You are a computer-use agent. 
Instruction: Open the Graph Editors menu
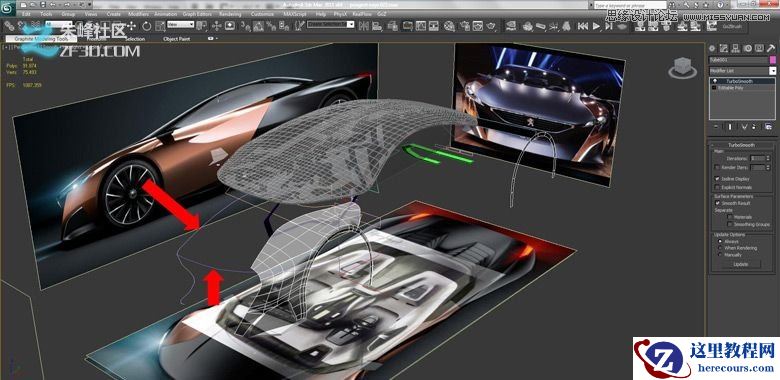(197, 14)
